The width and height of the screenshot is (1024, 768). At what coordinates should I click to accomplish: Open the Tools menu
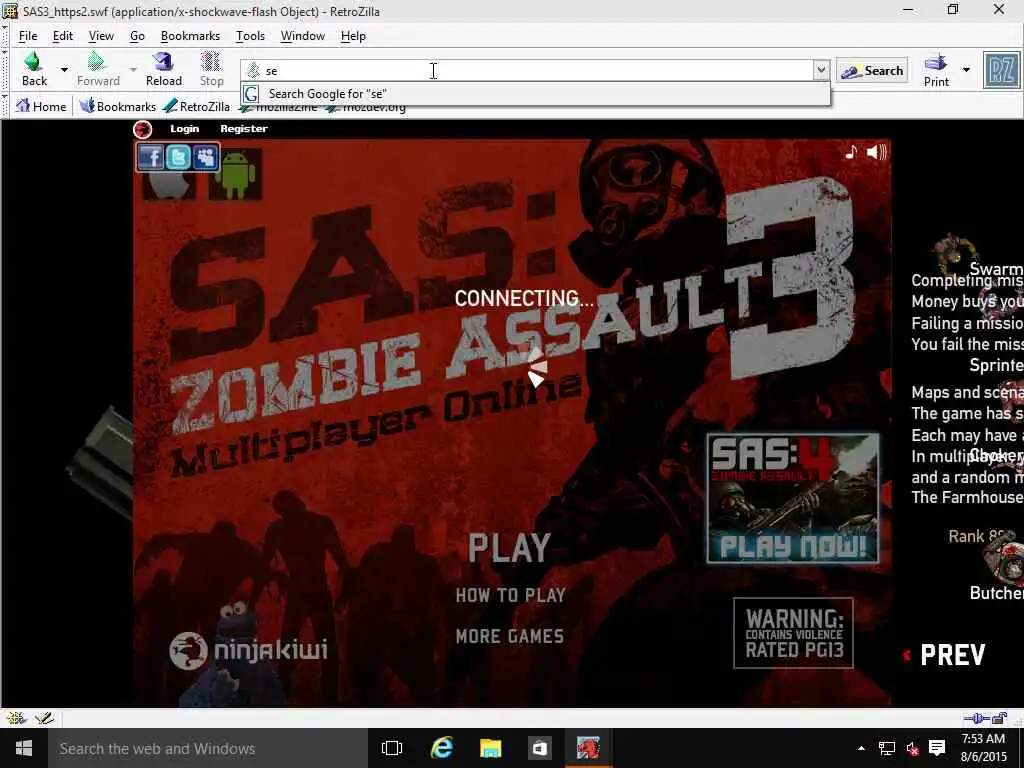(250, 36)
